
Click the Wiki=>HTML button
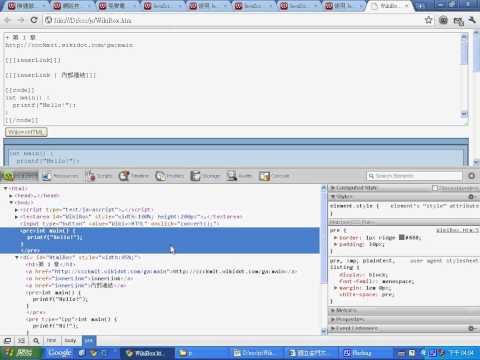pyautogui.click(x=26, y=132)
